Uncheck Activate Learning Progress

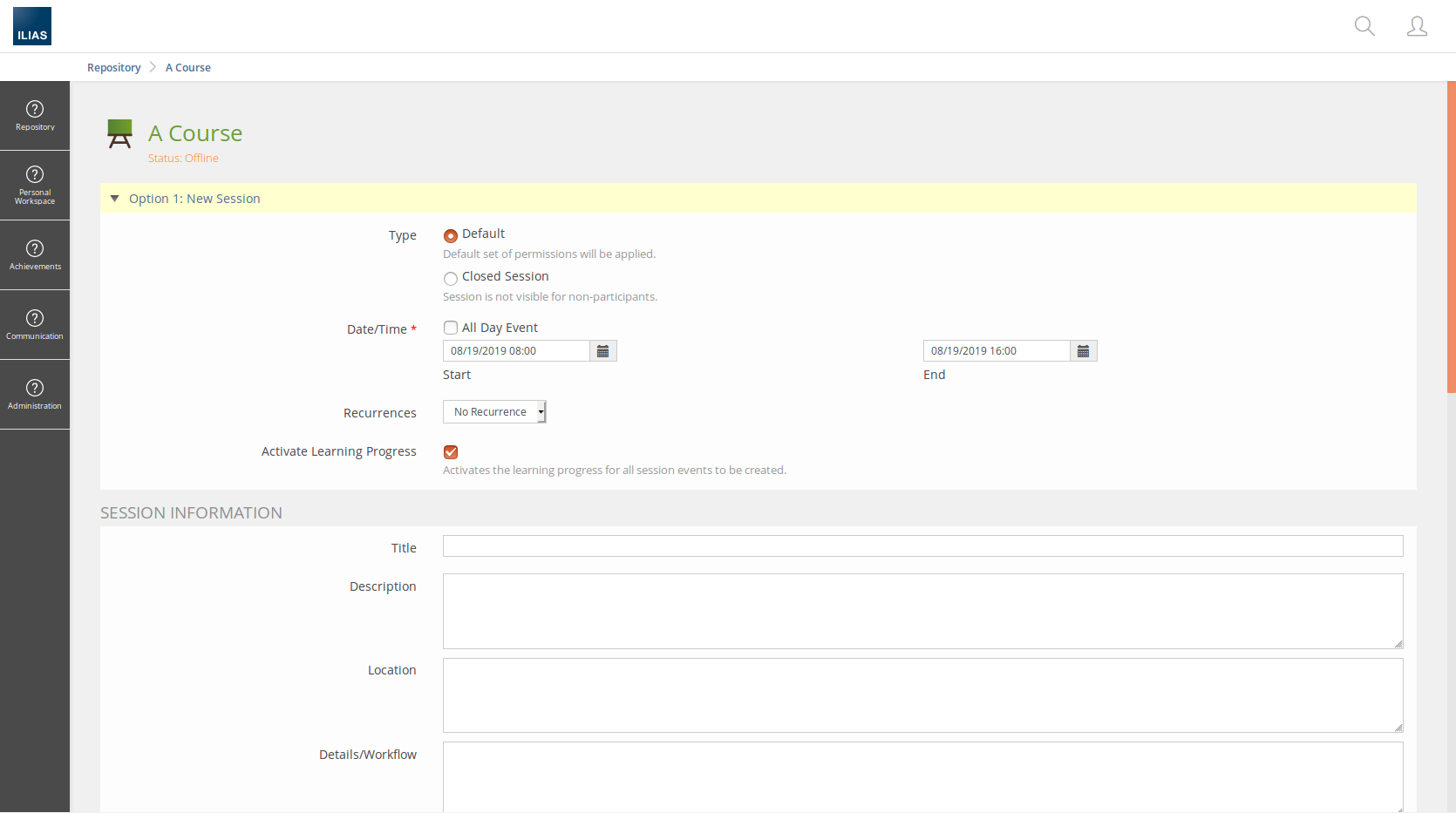coord(451,452)
